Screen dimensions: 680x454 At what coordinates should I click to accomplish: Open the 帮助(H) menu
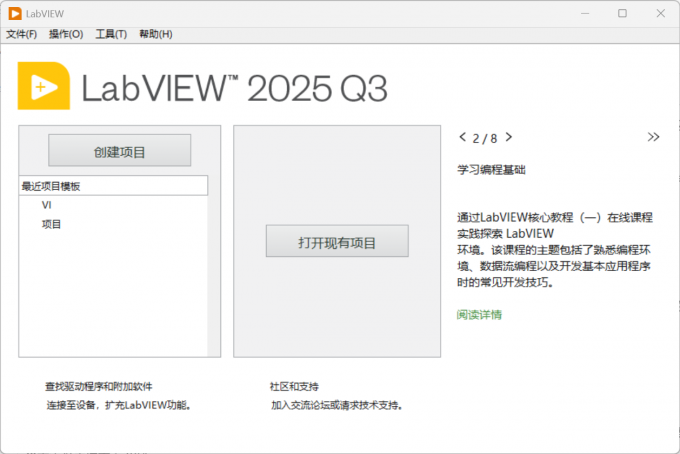156,34
